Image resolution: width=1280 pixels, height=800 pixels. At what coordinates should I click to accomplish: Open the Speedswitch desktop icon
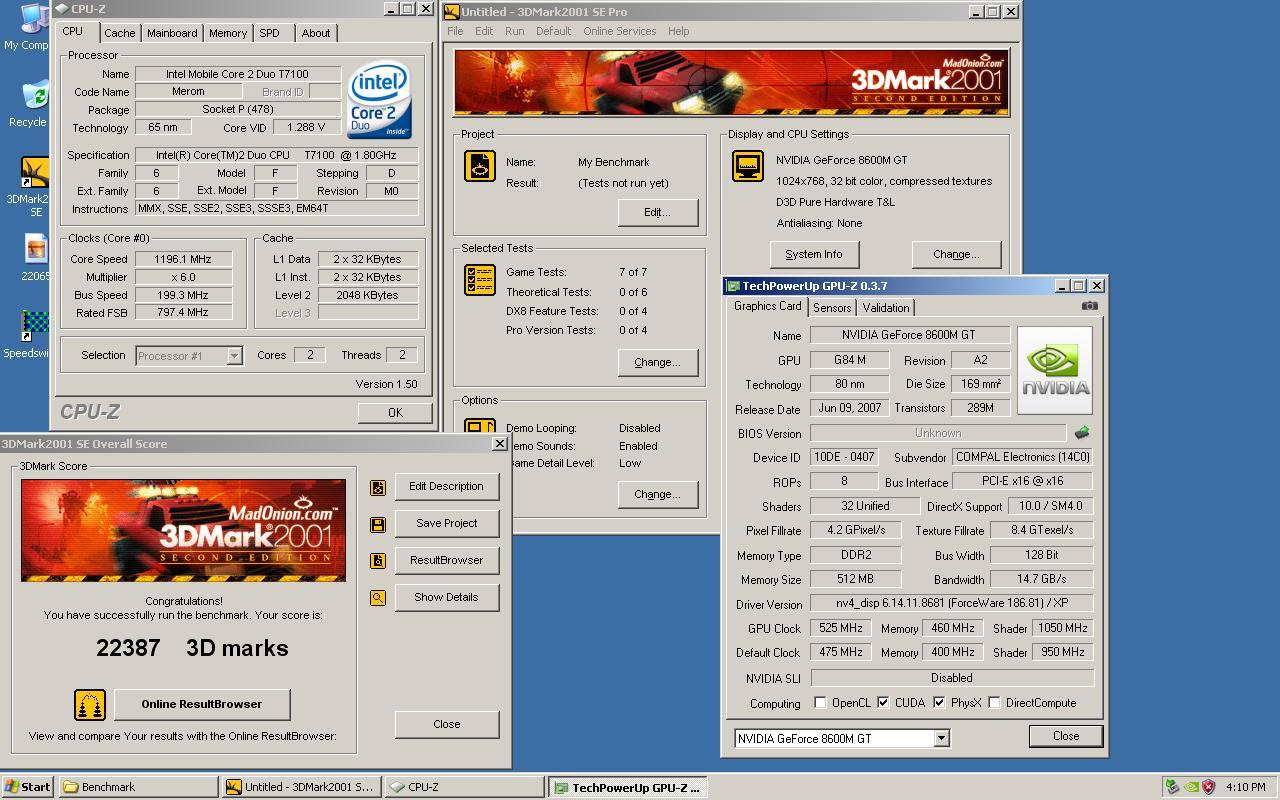click(35, 327)
